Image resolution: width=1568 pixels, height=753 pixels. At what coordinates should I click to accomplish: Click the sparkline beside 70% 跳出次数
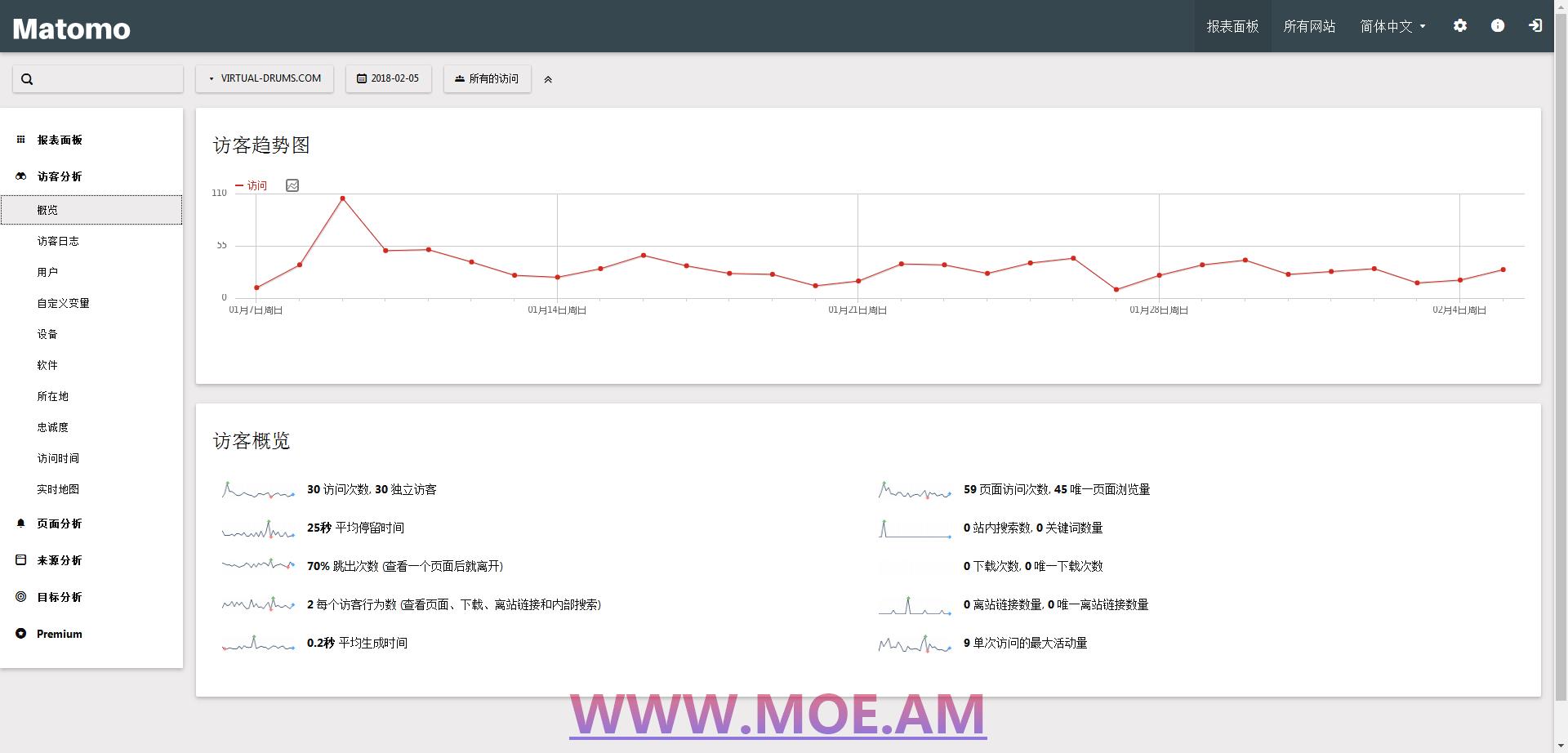tap(258, 566)
